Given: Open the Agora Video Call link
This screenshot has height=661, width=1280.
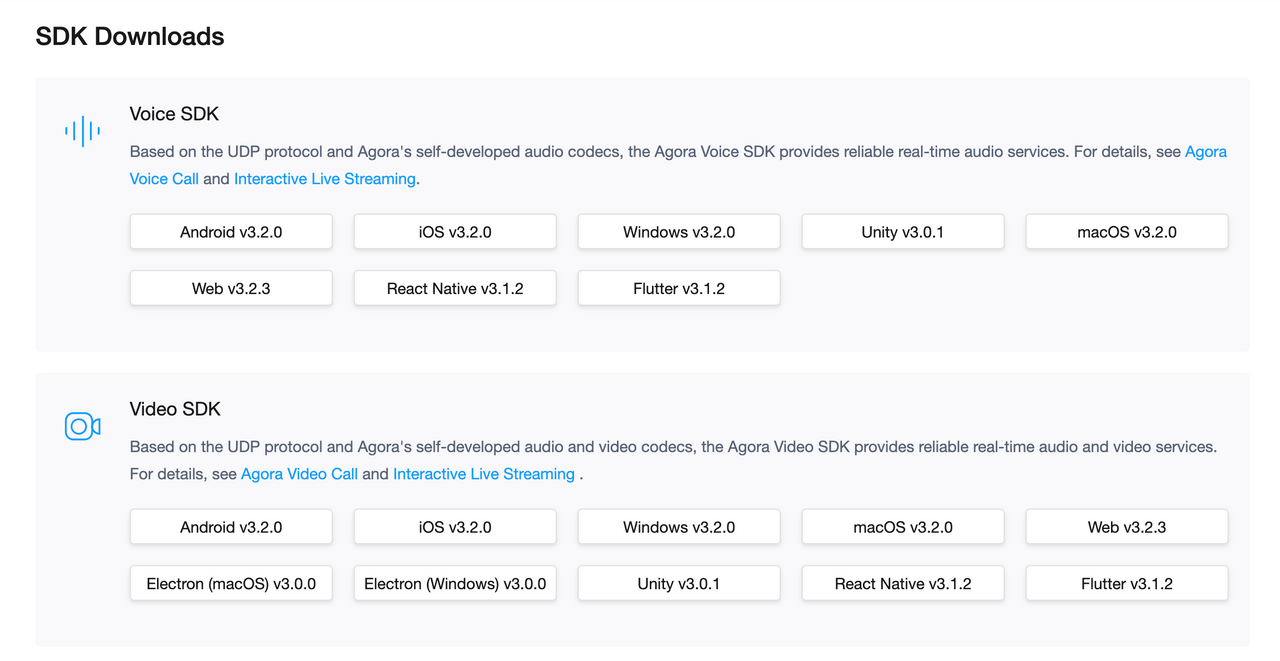Looking at the screenshot, I should coord(299,474).
